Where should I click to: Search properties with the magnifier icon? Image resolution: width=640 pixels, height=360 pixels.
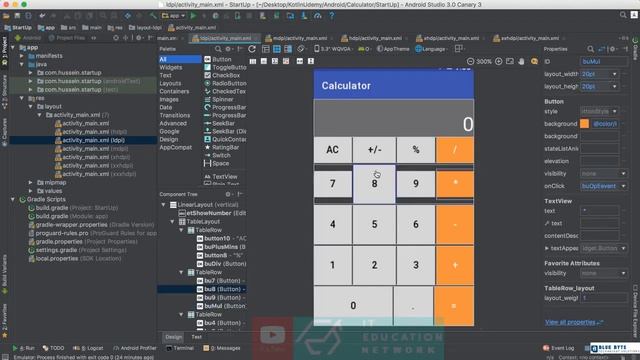590,49
